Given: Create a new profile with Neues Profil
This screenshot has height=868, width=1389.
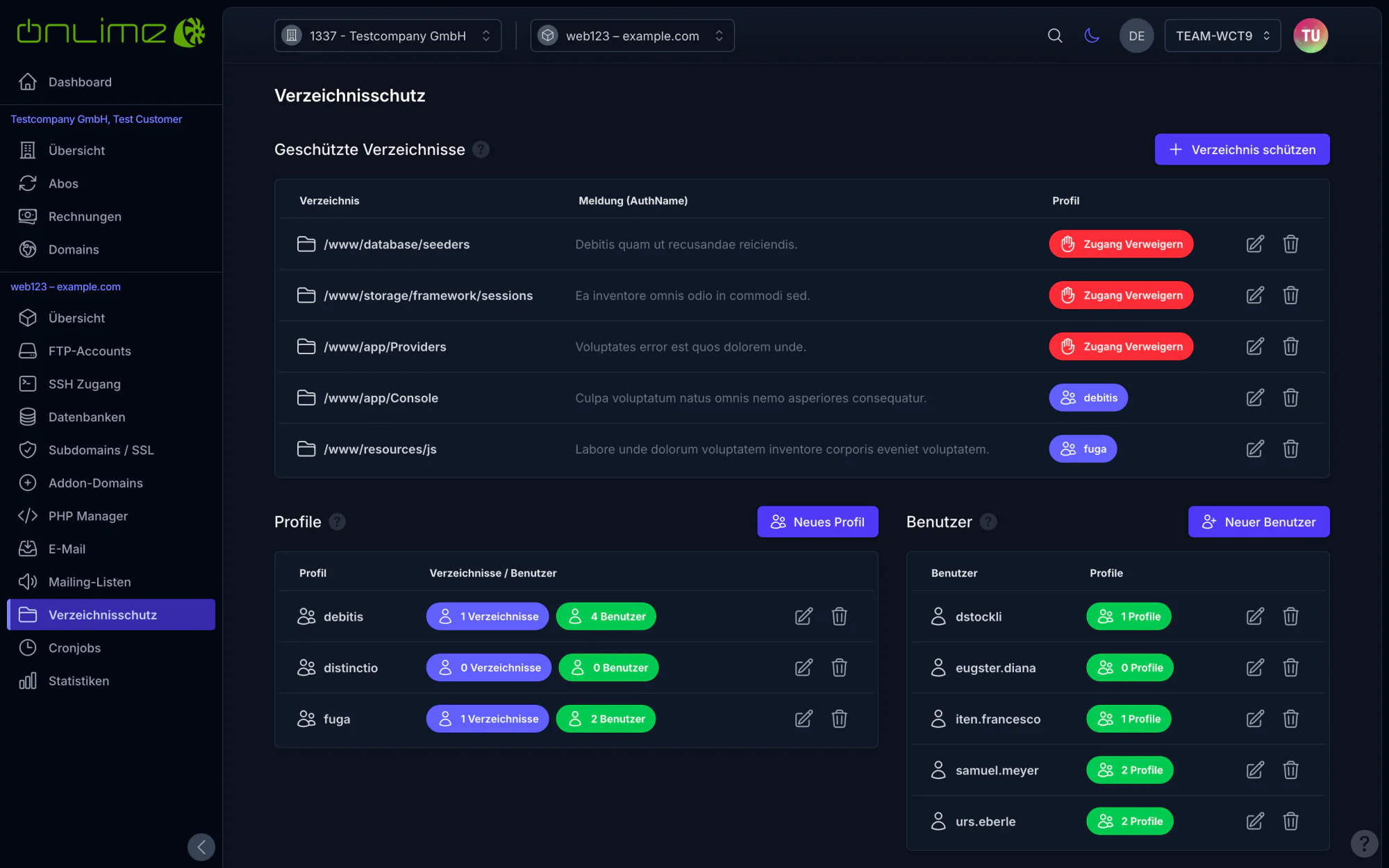Looking at the screenshot, I should pyautogui.click(x=817, y=521).
